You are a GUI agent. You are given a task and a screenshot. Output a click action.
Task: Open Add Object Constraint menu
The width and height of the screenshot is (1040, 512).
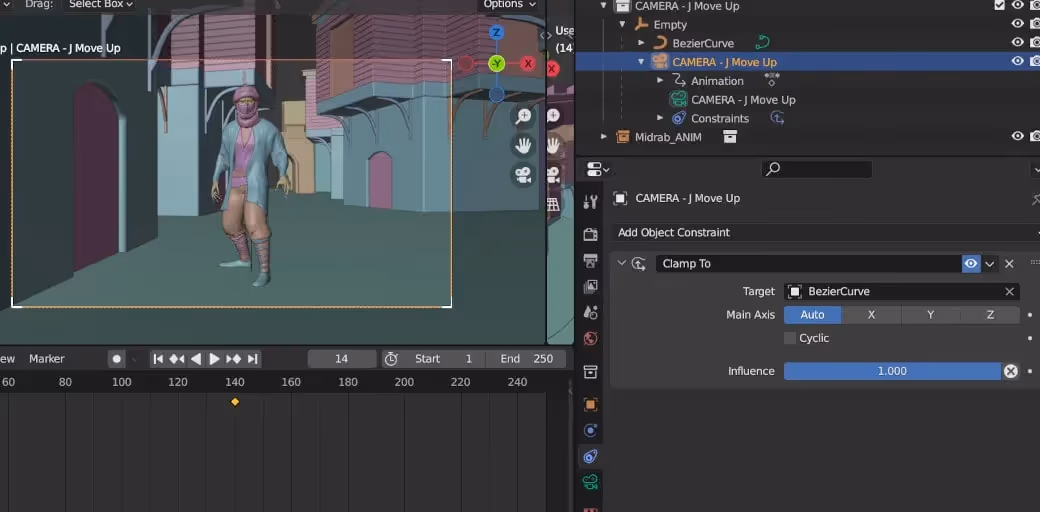[824, 233]
